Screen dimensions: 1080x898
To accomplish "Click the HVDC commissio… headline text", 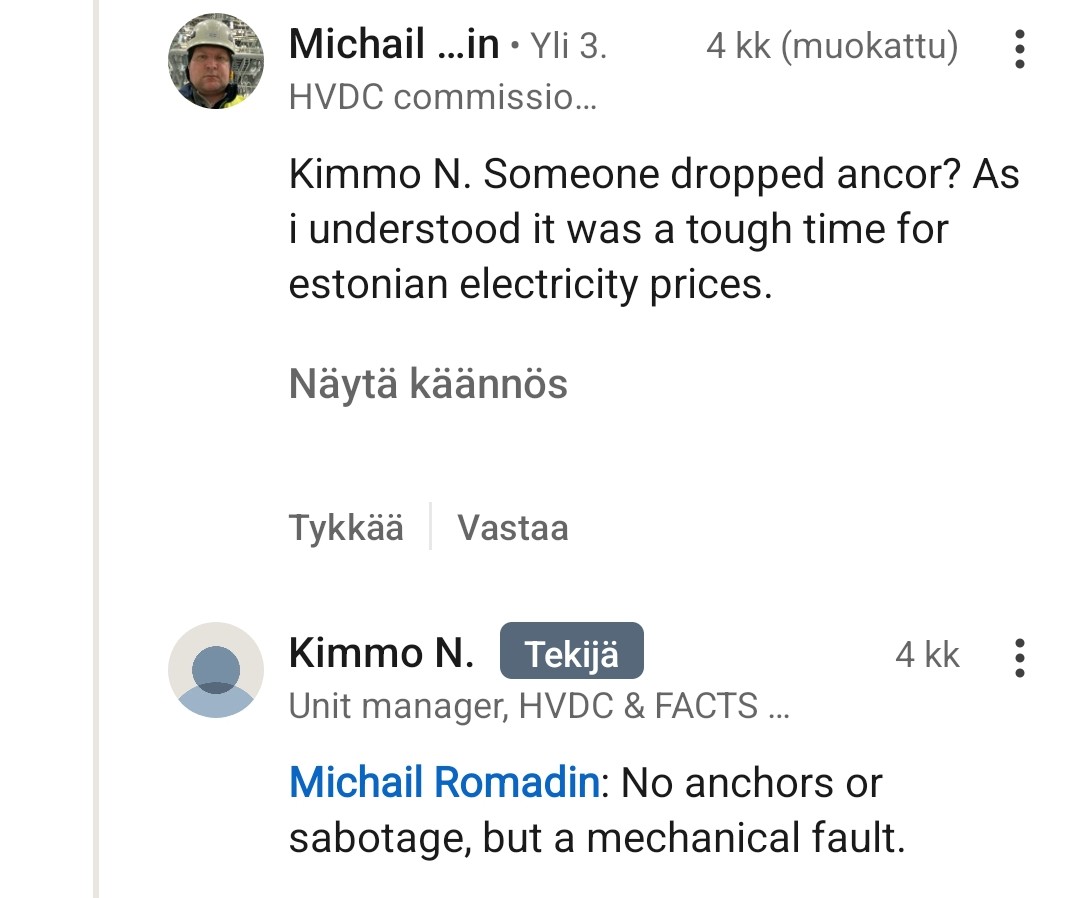I will click(442, 97).
